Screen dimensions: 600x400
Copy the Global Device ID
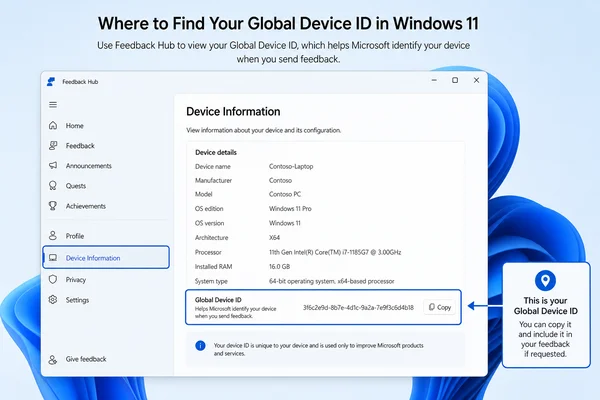(440, 307)
